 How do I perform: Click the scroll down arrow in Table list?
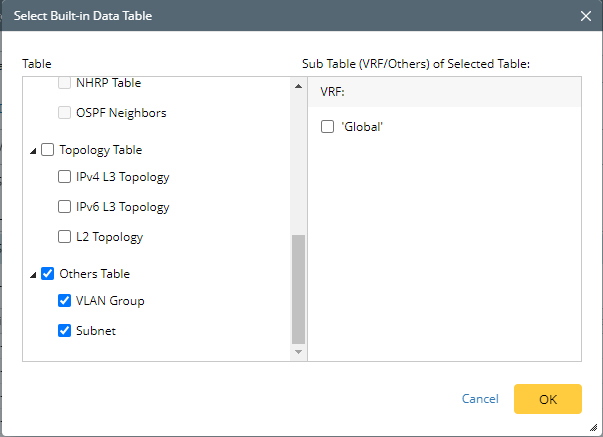297,352
